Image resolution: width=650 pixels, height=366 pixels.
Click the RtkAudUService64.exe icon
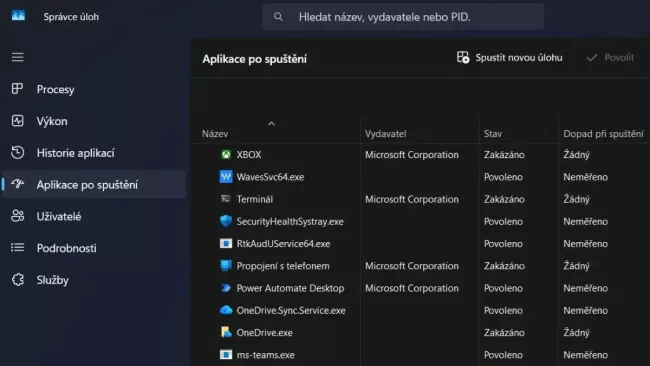click(226, 243)
